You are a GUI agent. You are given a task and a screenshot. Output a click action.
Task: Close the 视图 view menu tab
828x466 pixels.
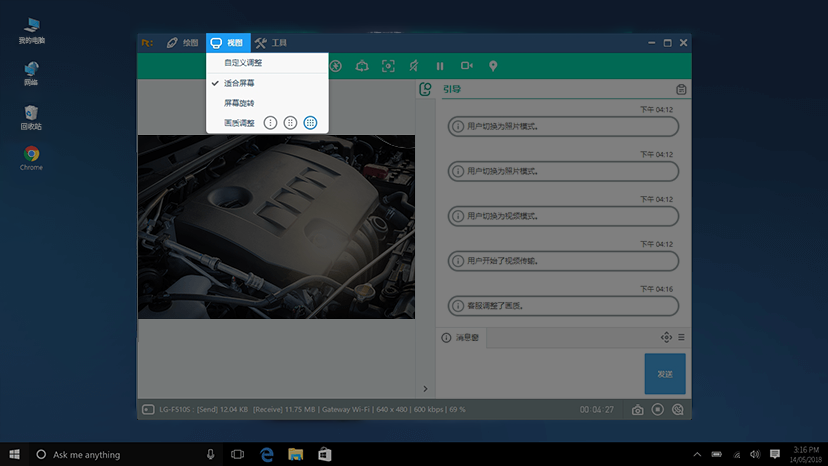tap(228, 43)
